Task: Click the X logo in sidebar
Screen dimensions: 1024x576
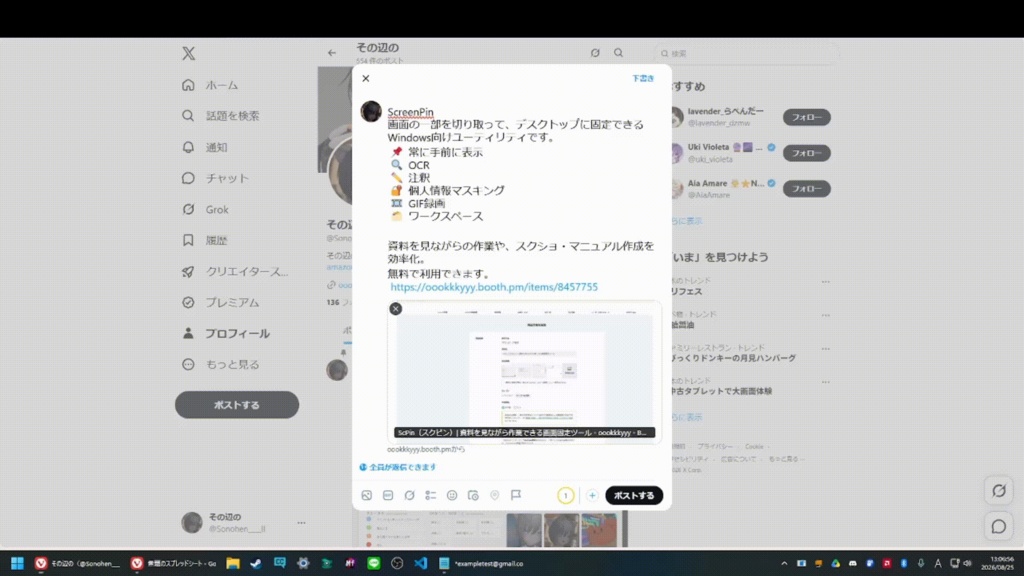Action: (x=189, y=54)
